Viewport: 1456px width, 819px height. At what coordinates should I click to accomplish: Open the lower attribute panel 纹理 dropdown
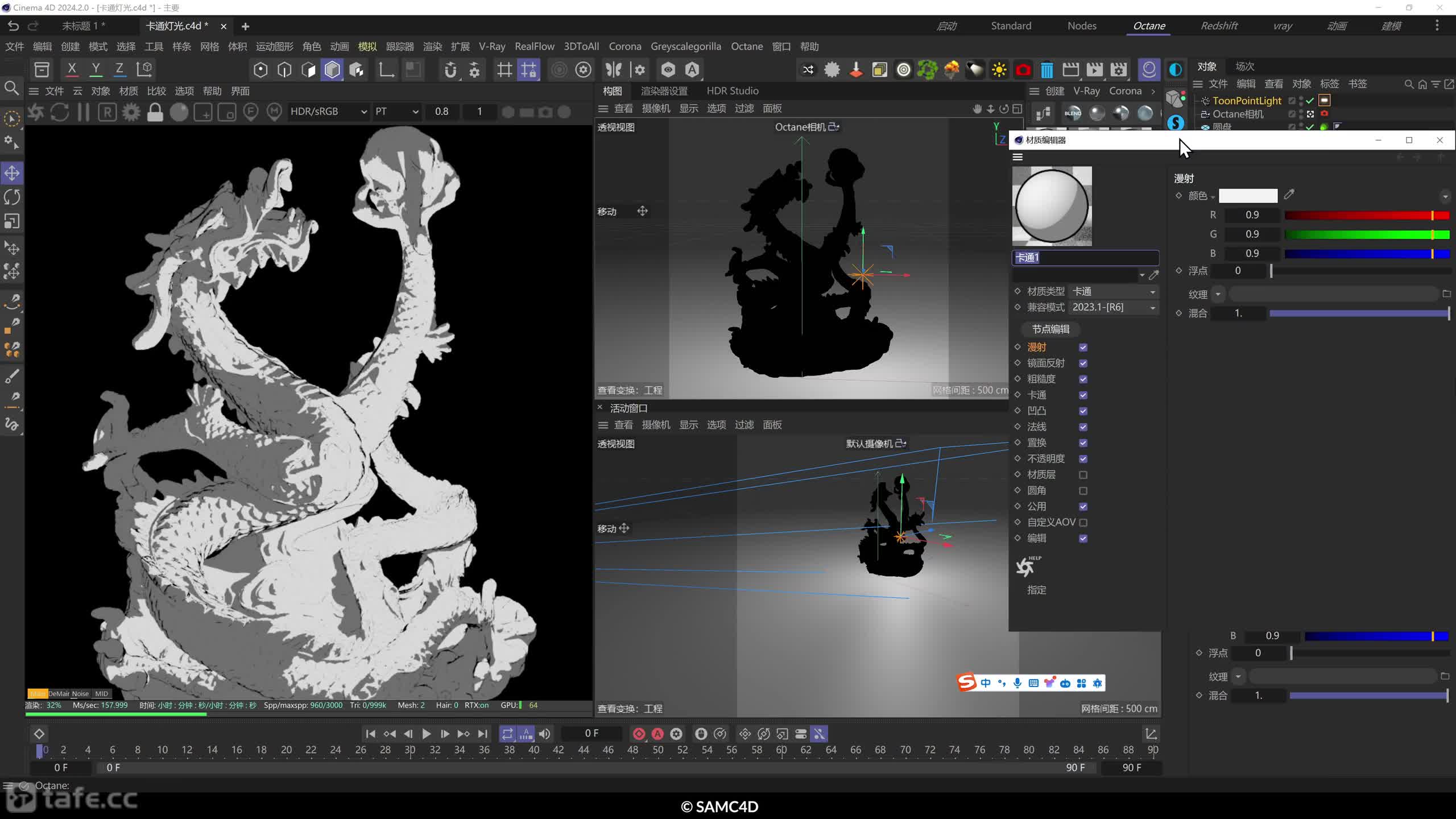point(1238,676)
